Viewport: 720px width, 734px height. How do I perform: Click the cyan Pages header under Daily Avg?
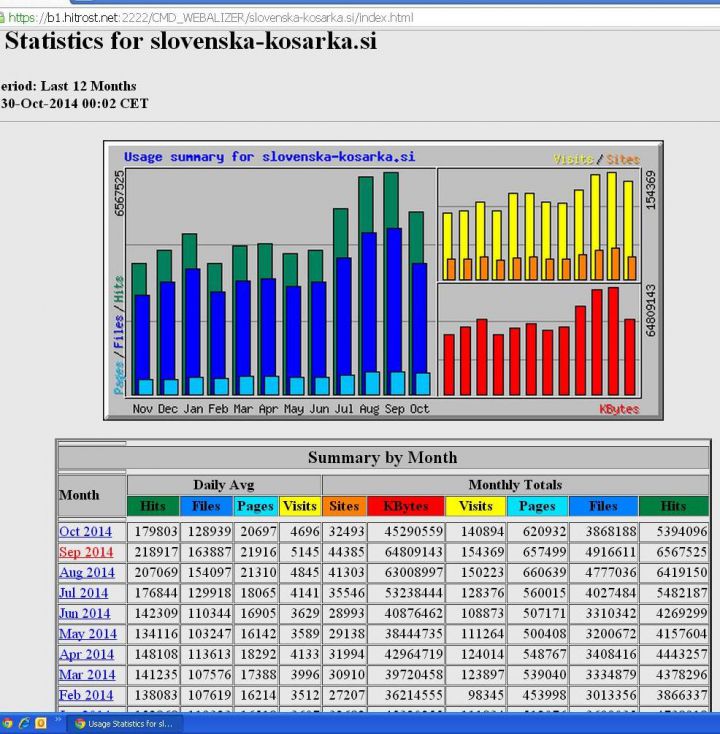[x=256, y=506]
